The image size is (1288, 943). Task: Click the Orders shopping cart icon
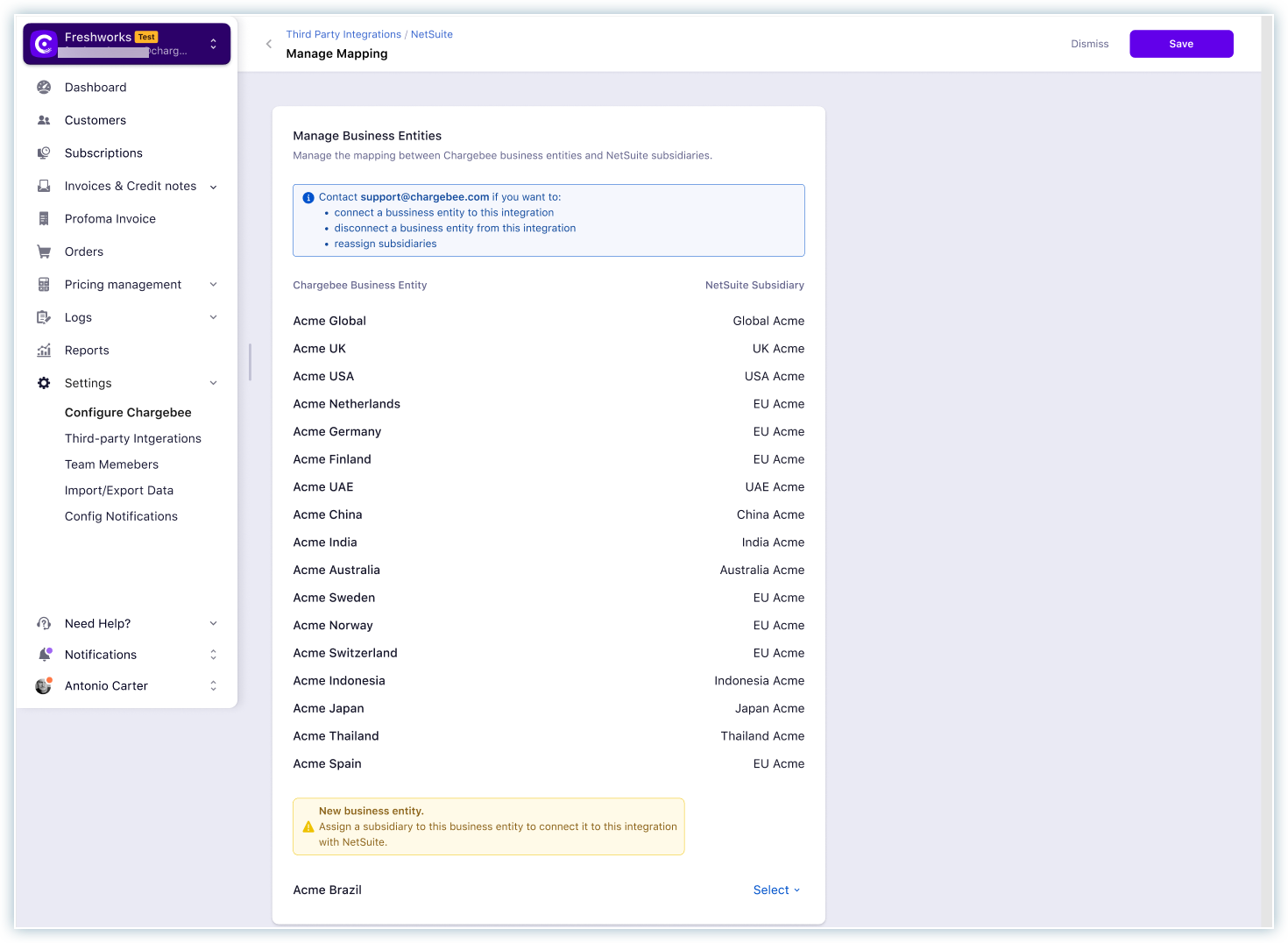coord(44,252)
